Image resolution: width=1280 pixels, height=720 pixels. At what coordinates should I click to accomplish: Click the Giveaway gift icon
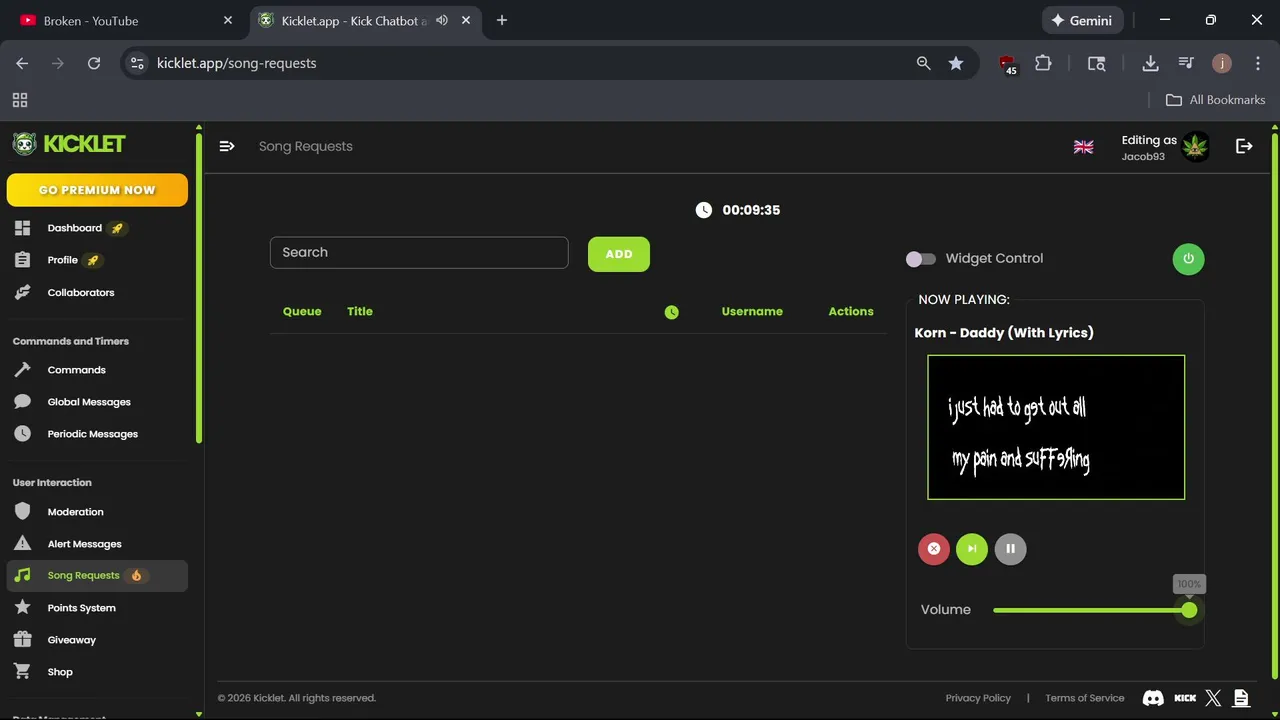point(22,640)
